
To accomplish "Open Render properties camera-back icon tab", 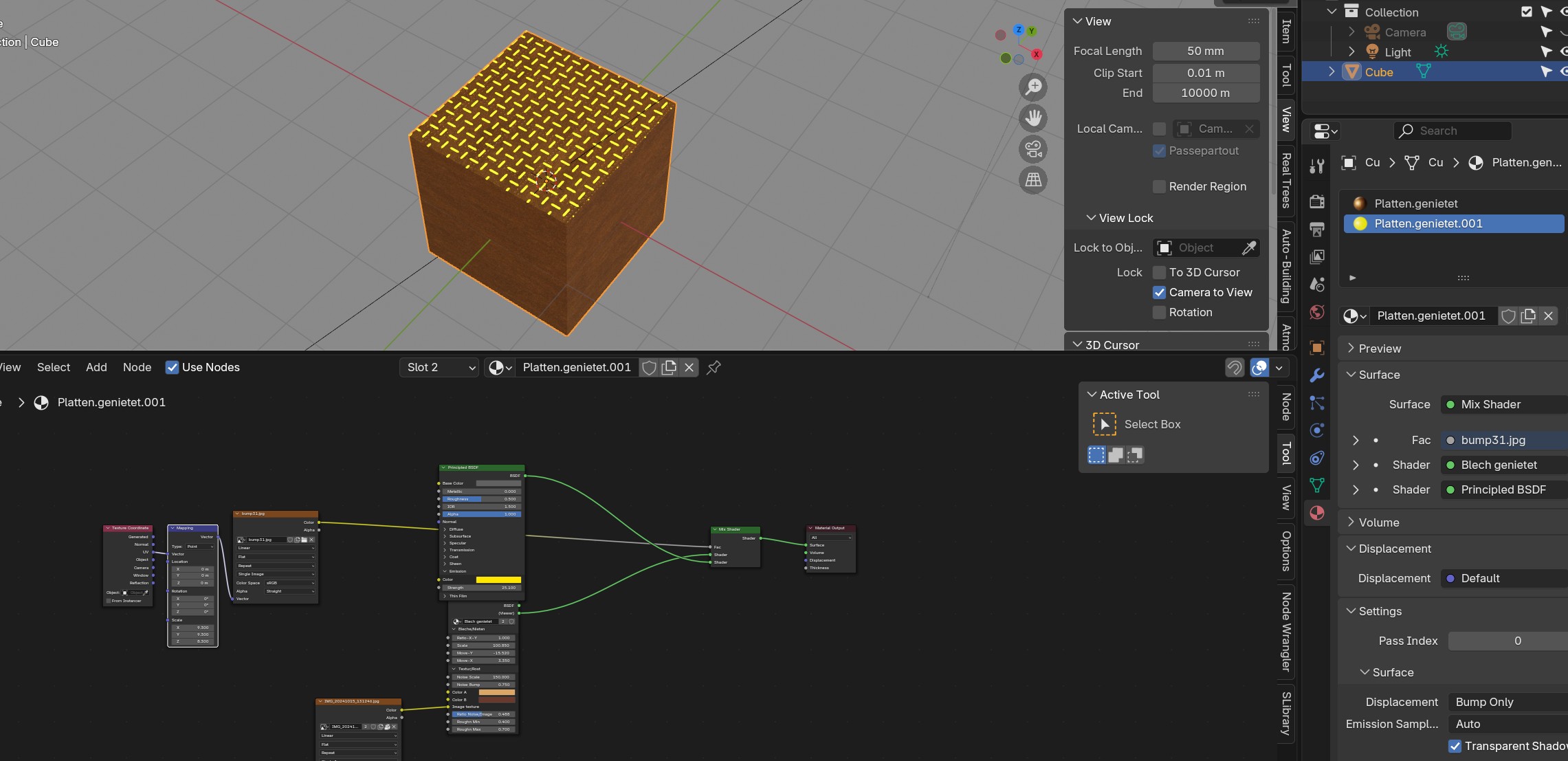I will (1316, 201).
